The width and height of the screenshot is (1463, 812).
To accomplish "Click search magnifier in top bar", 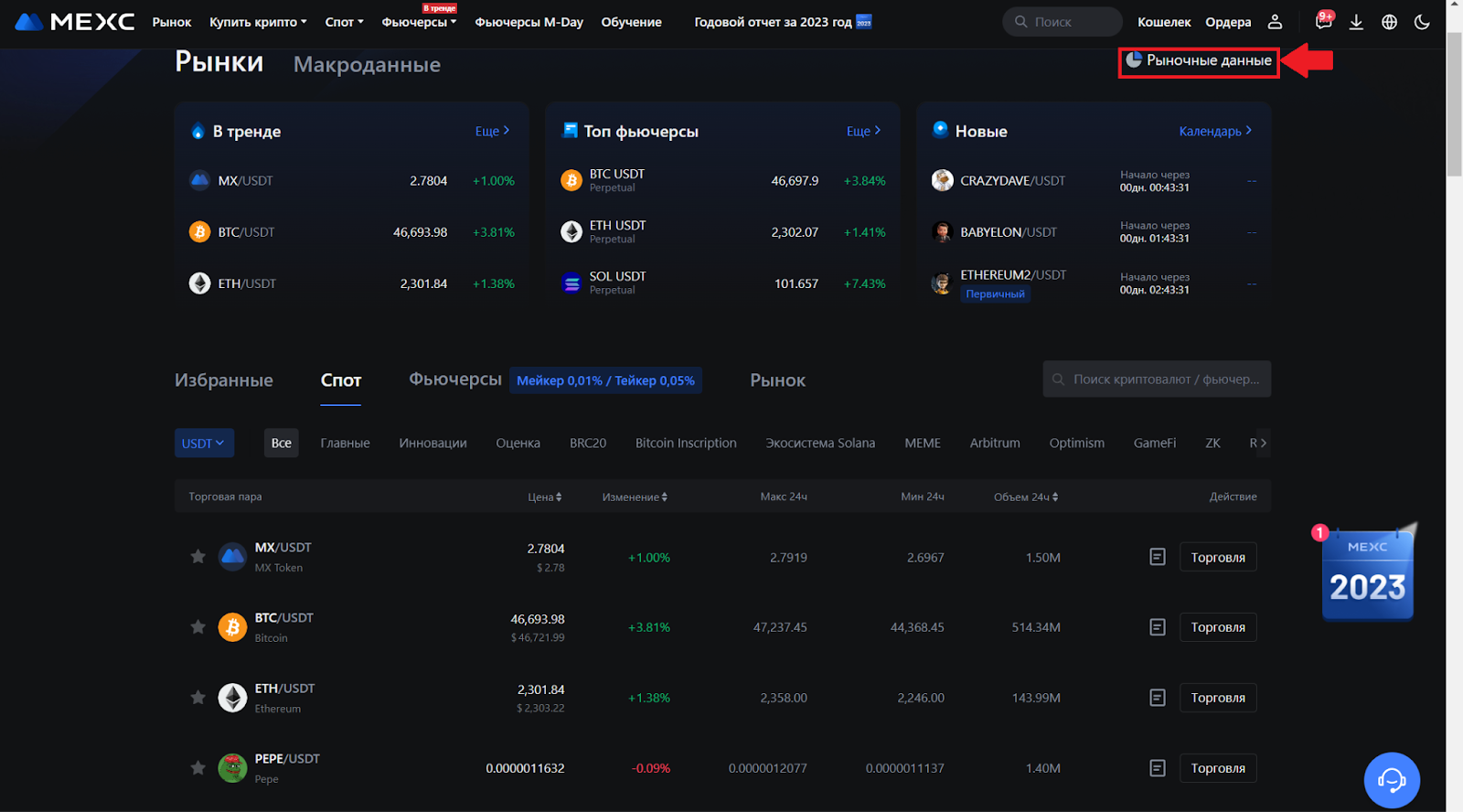I will click(x=1021, y=21).
